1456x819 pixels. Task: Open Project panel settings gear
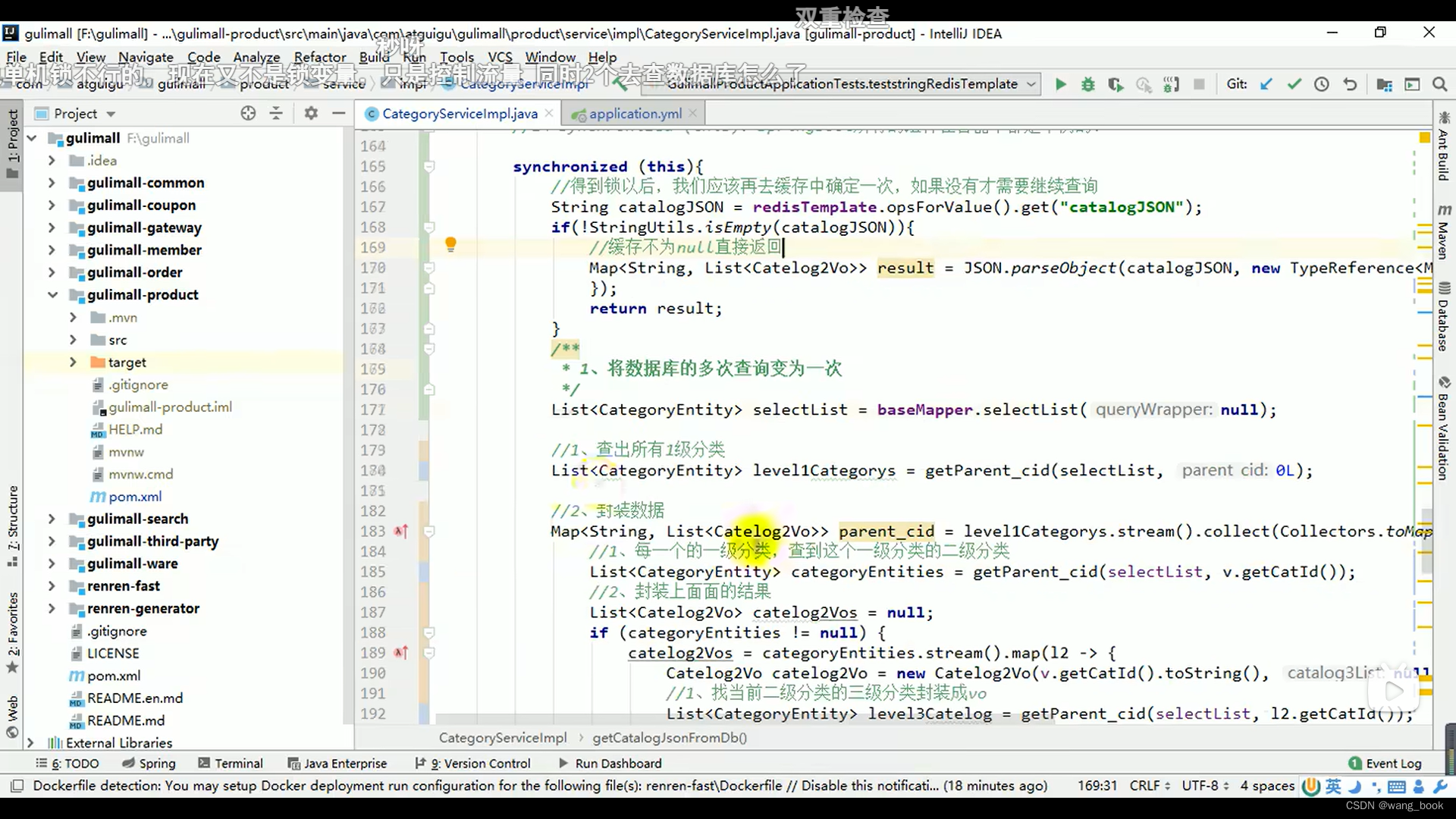pyautogui.click(x=311, y=113)
